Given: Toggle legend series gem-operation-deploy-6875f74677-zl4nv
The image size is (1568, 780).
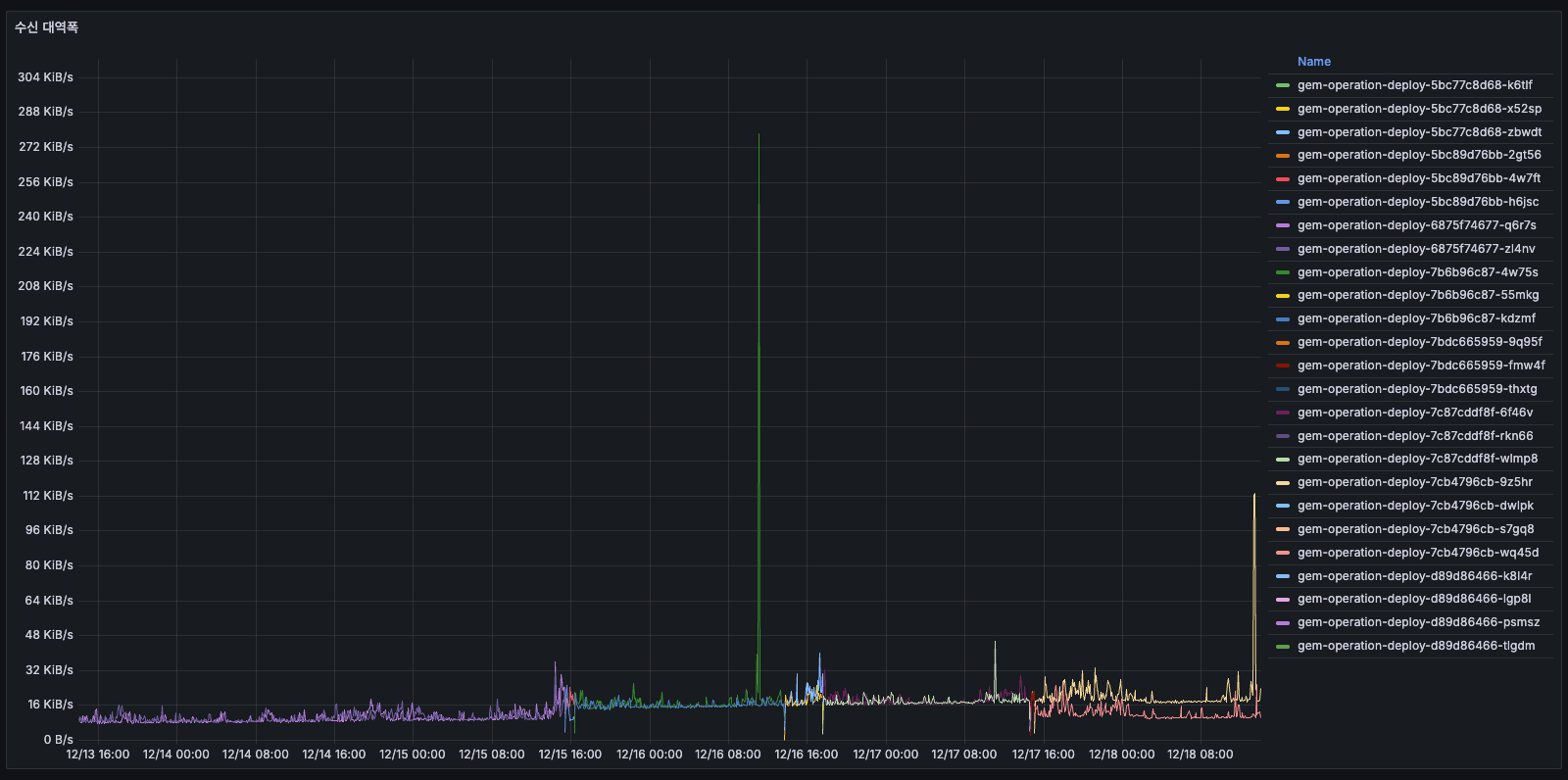Looking at the screenshot, I should [x=1416, y=249].
